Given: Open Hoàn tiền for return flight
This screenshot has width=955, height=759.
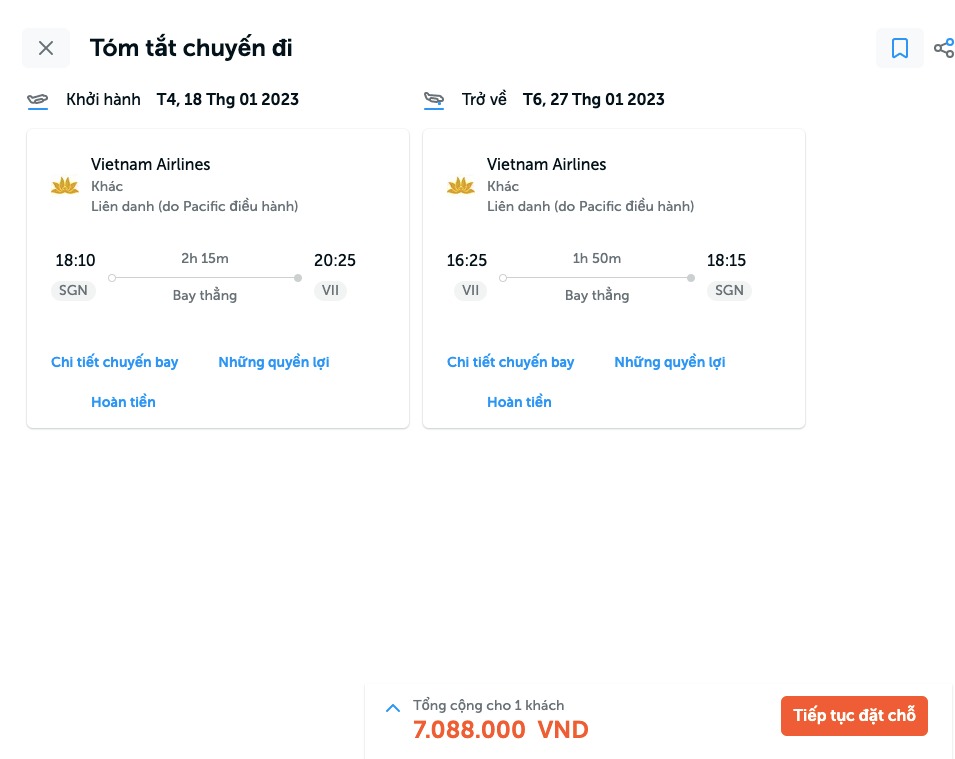Looking at the screenshot, I should pyautogui.click(x=519, y=402).
